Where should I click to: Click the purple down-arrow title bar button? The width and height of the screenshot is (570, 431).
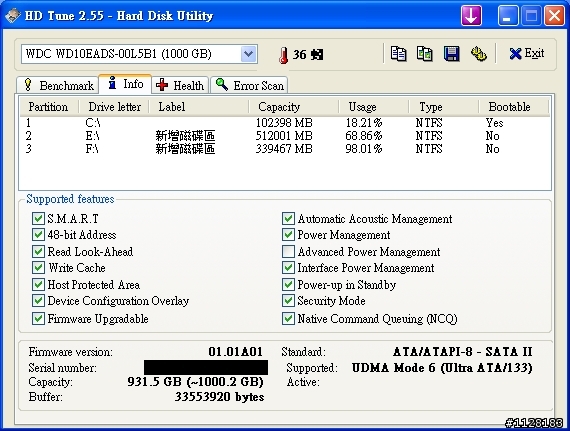pyautogui.click(x=471, y=16)
